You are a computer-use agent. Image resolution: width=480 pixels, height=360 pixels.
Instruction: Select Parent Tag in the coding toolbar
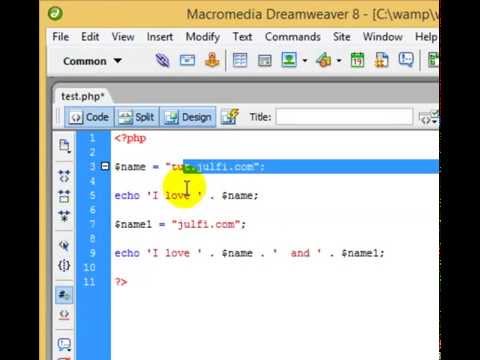pos(64,246)
